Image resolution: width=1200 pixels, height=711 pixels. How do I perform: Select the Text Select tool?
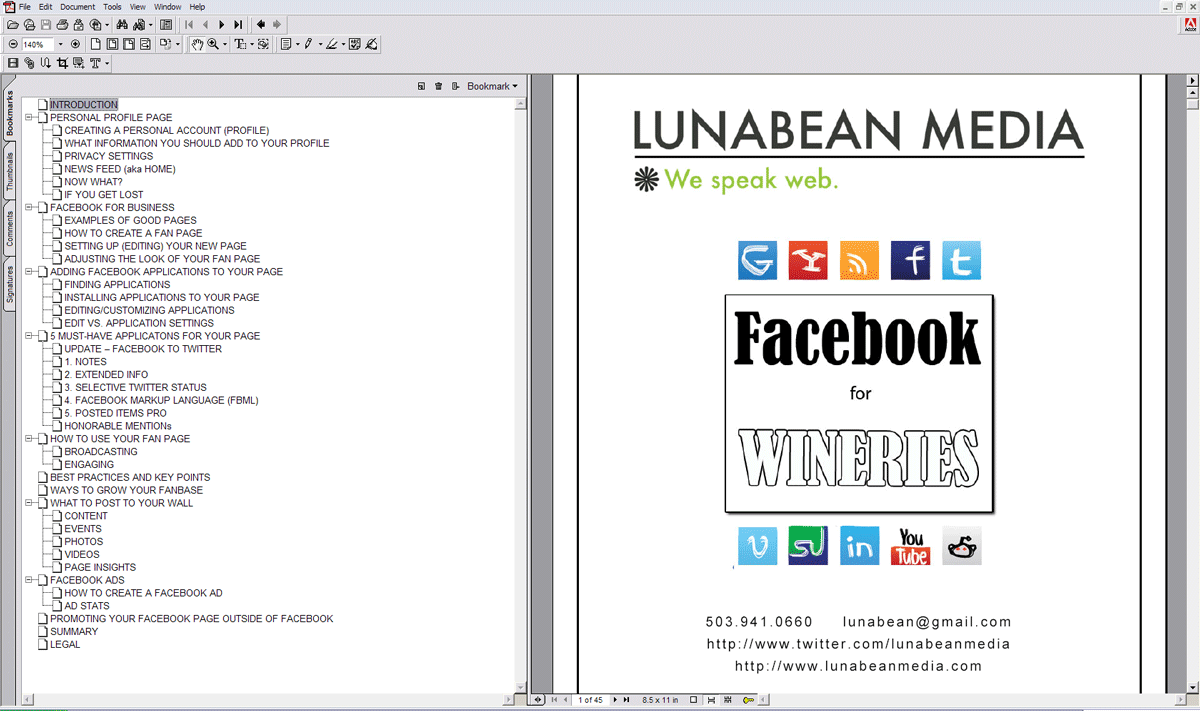(x=240, y=44)
